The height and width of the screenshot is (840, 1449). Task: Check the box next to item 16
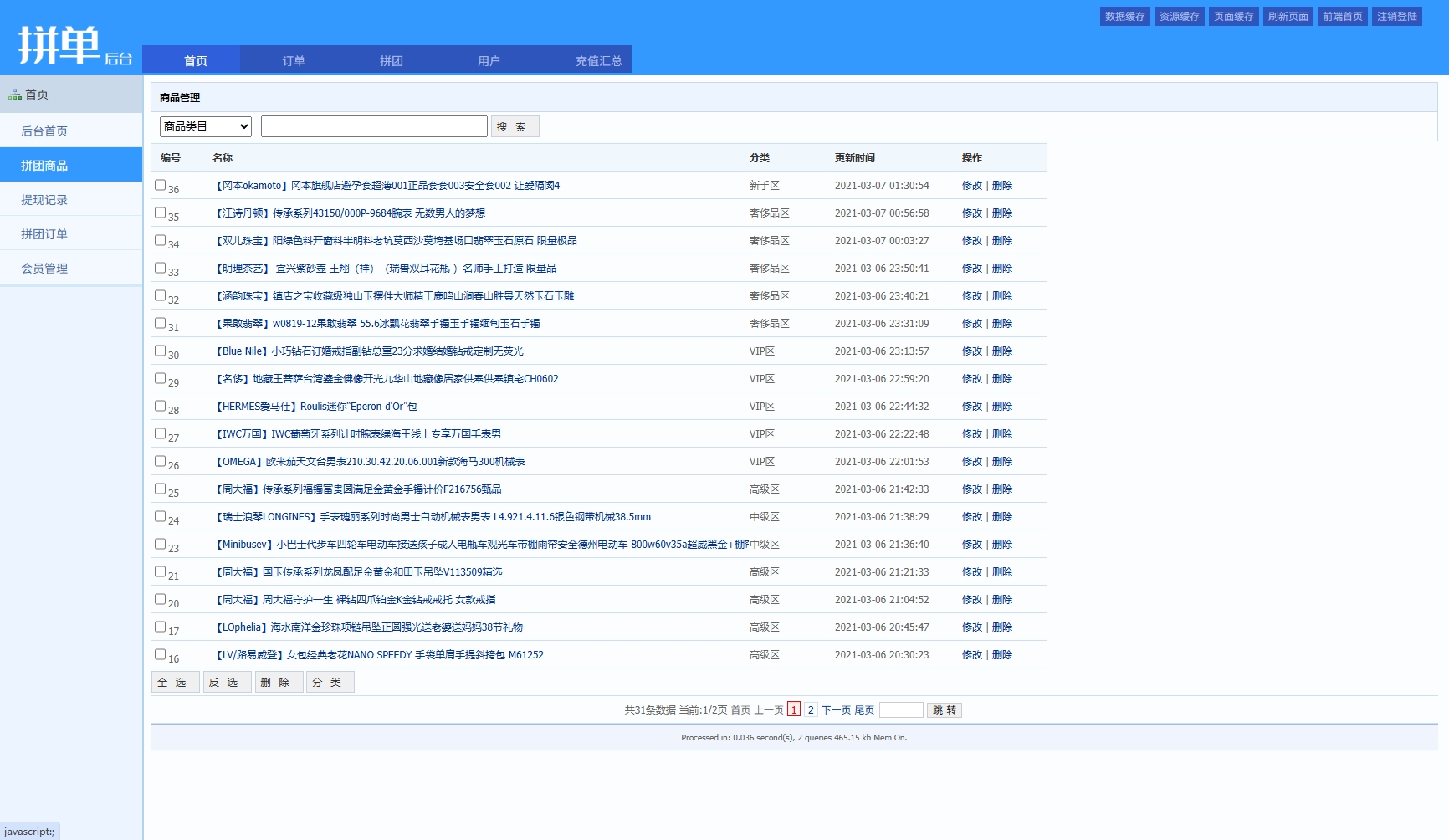[160, 654]
